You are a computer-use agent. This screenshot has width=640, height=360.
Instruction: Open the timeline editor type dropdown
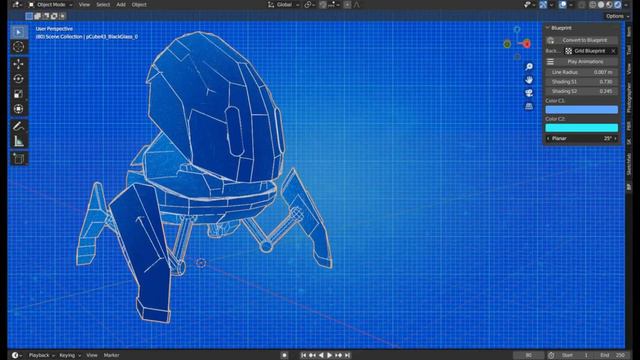coord(17,355)
